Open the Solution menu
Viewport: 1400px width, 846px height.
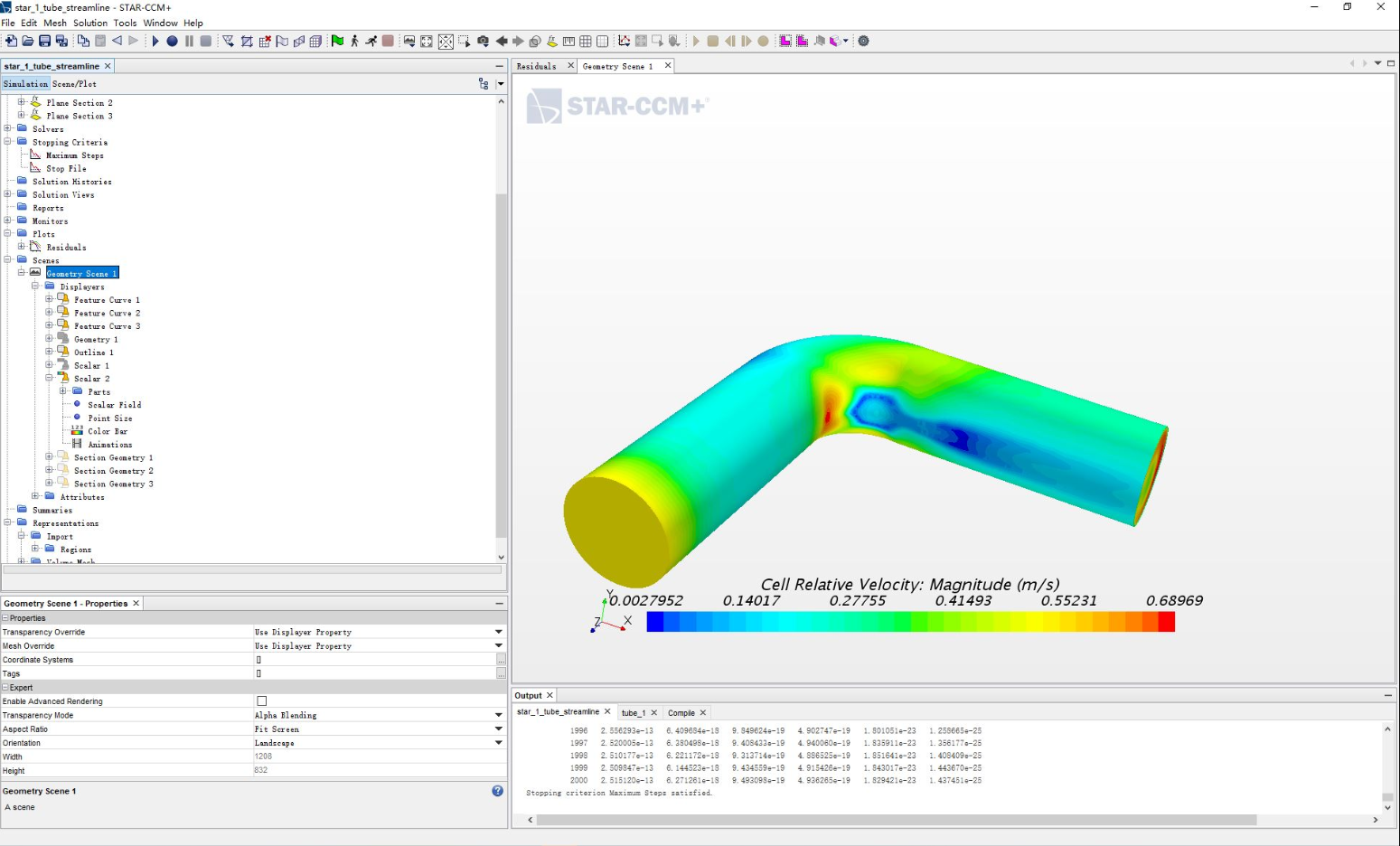click(89, 23)
